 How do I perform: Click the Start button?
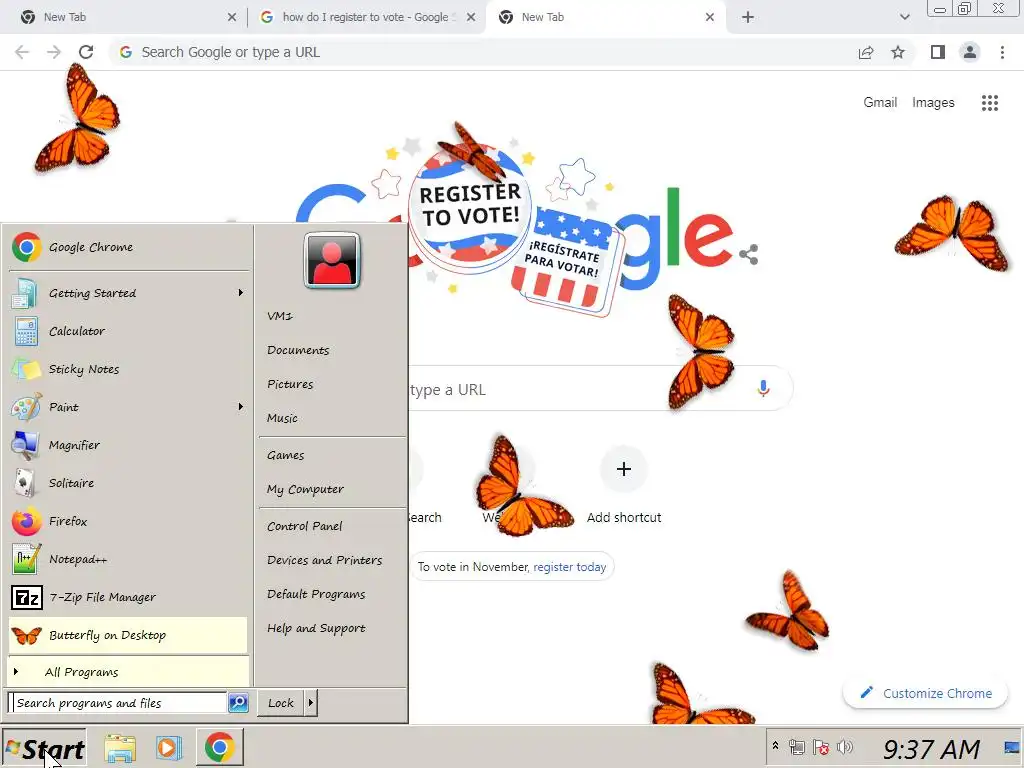click(44, 748)
